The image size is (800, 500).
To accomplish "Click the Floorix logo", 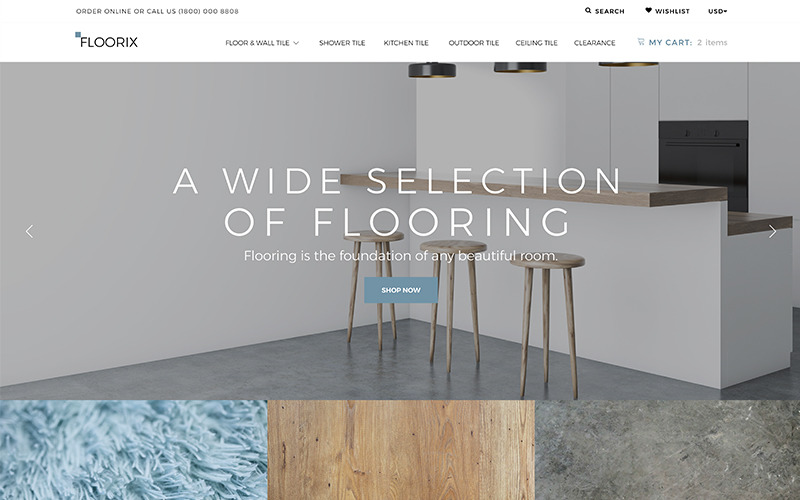I will (x=107, y=40).
